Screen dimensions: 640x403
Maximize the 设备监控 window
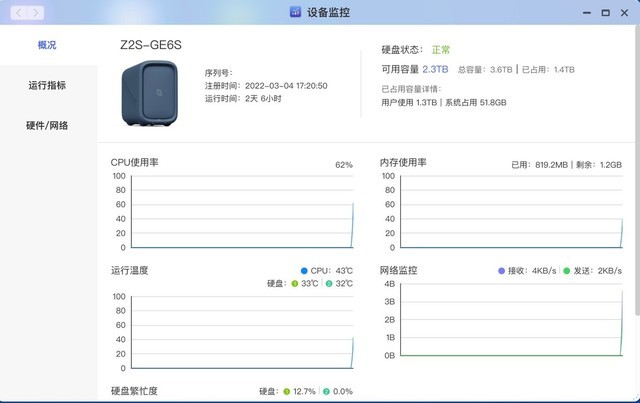(606, 13)
